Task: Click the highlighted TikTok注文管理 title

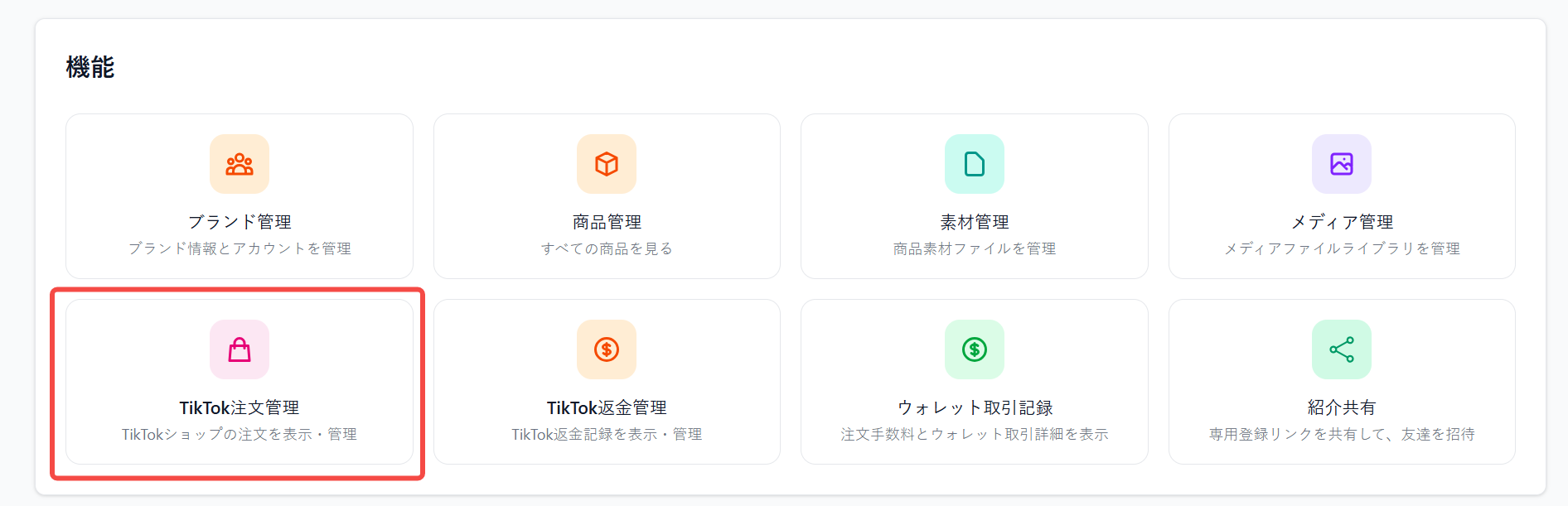Action: click(239, 407)
